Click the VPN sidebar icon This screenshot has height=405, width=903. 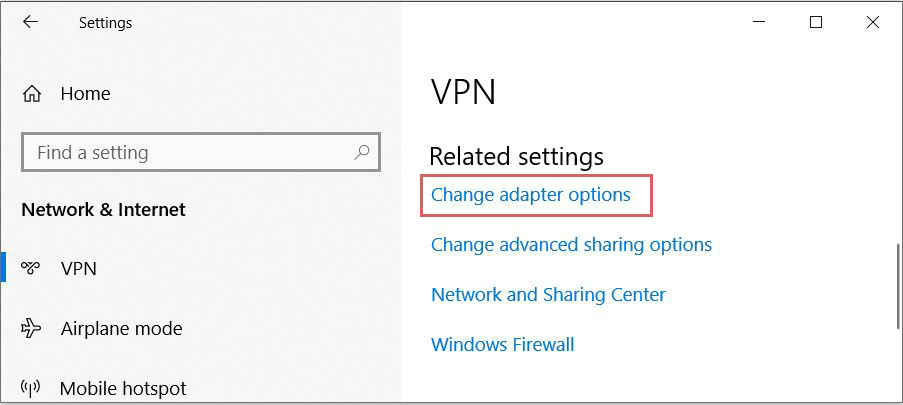click(x=31, y=268)
